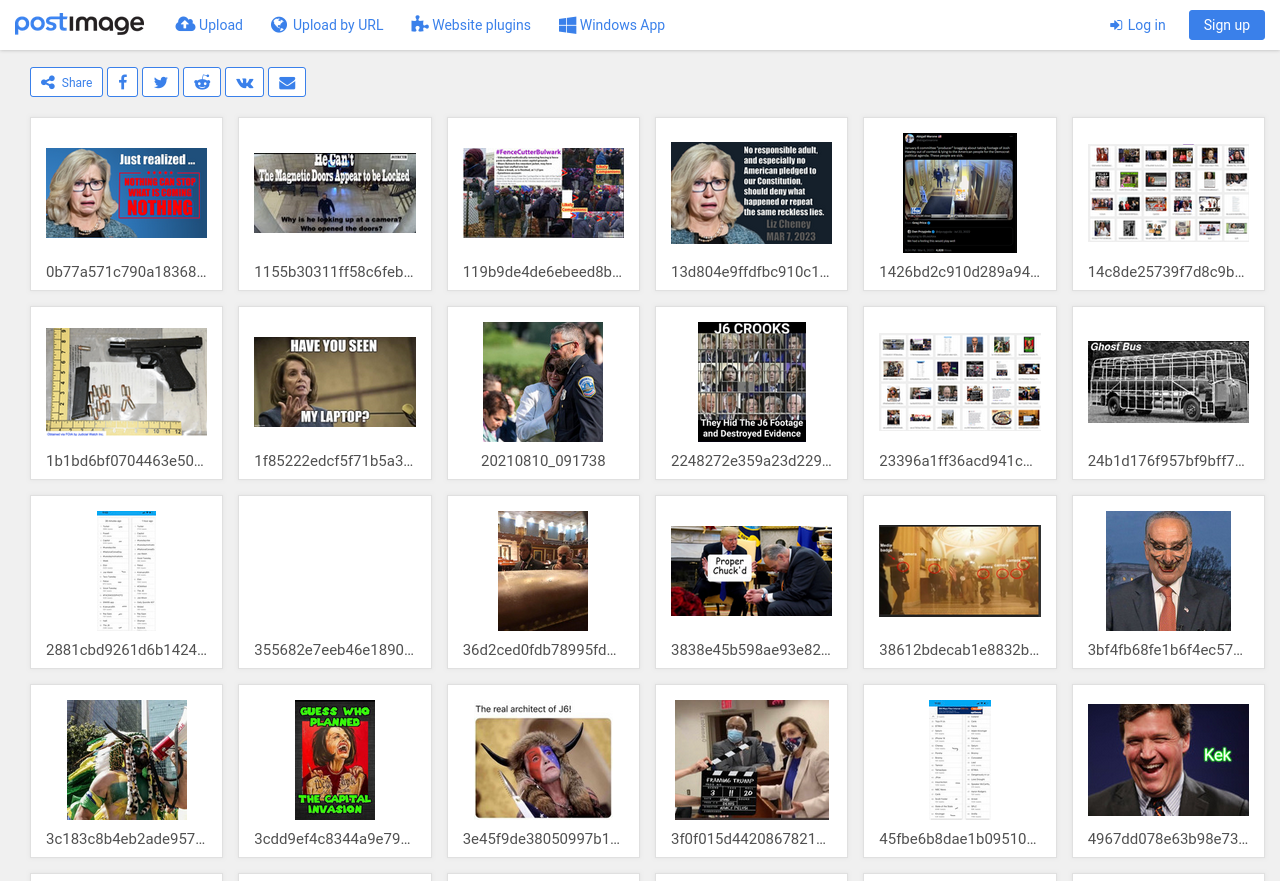Image resolution: width=1280 pixels, height=881 pixels.
Task: Click filename text 355682e7eeb46e1890
Action: (334, 650)
